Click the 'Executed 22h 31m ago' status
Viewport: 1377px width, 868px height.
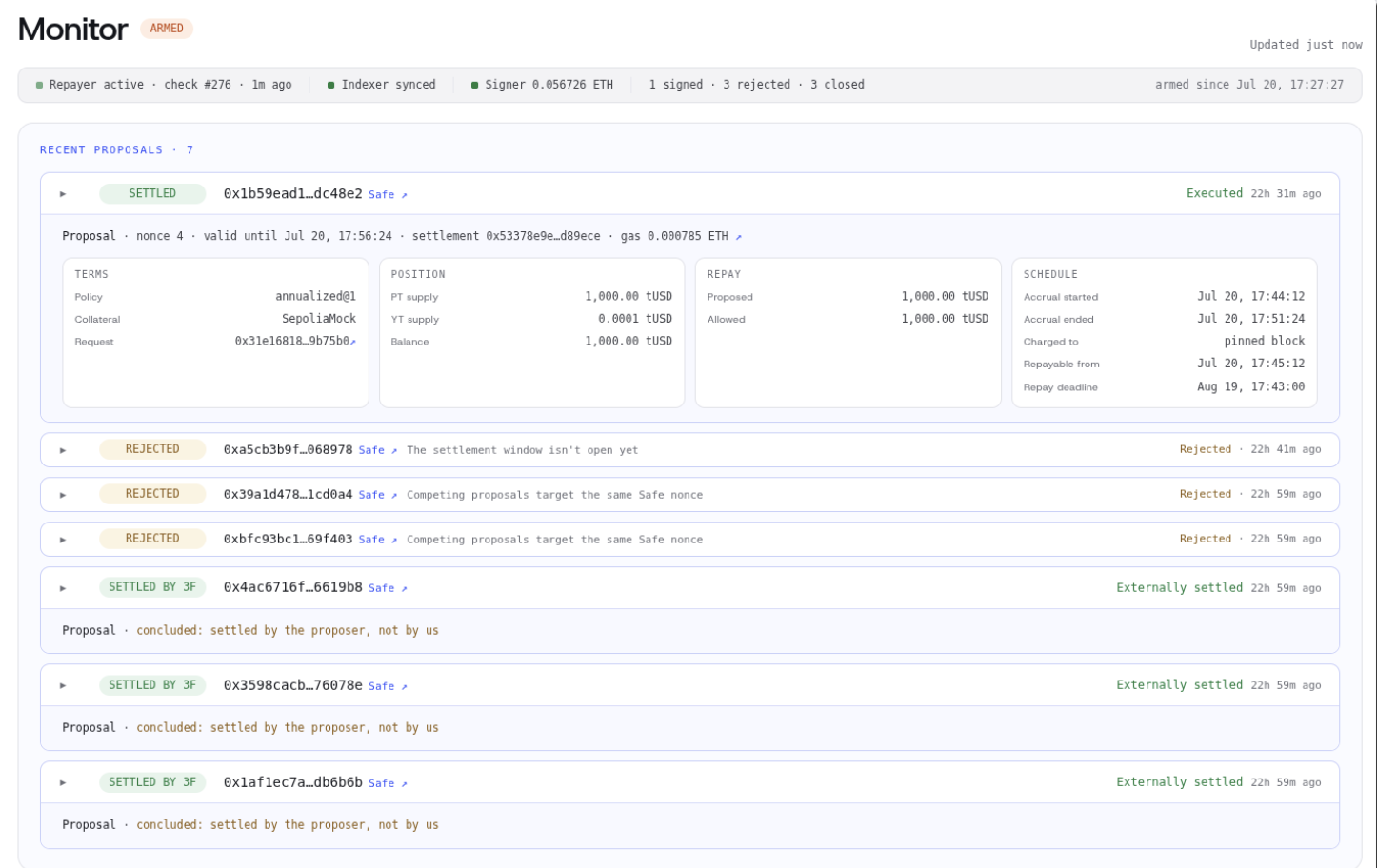pyautogui.click(x=1254, y=193)
